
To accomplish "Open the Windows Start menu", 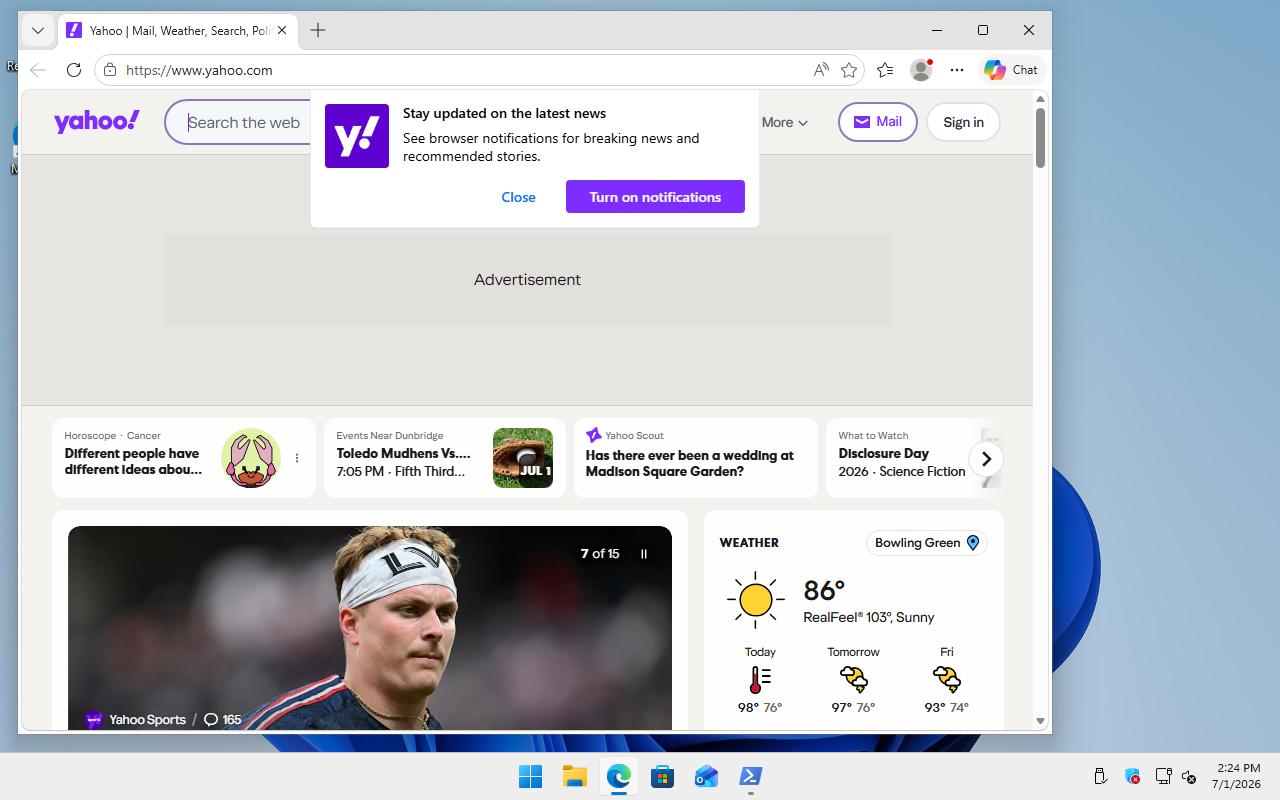I will pyautogui.click(x=530, y=776).
